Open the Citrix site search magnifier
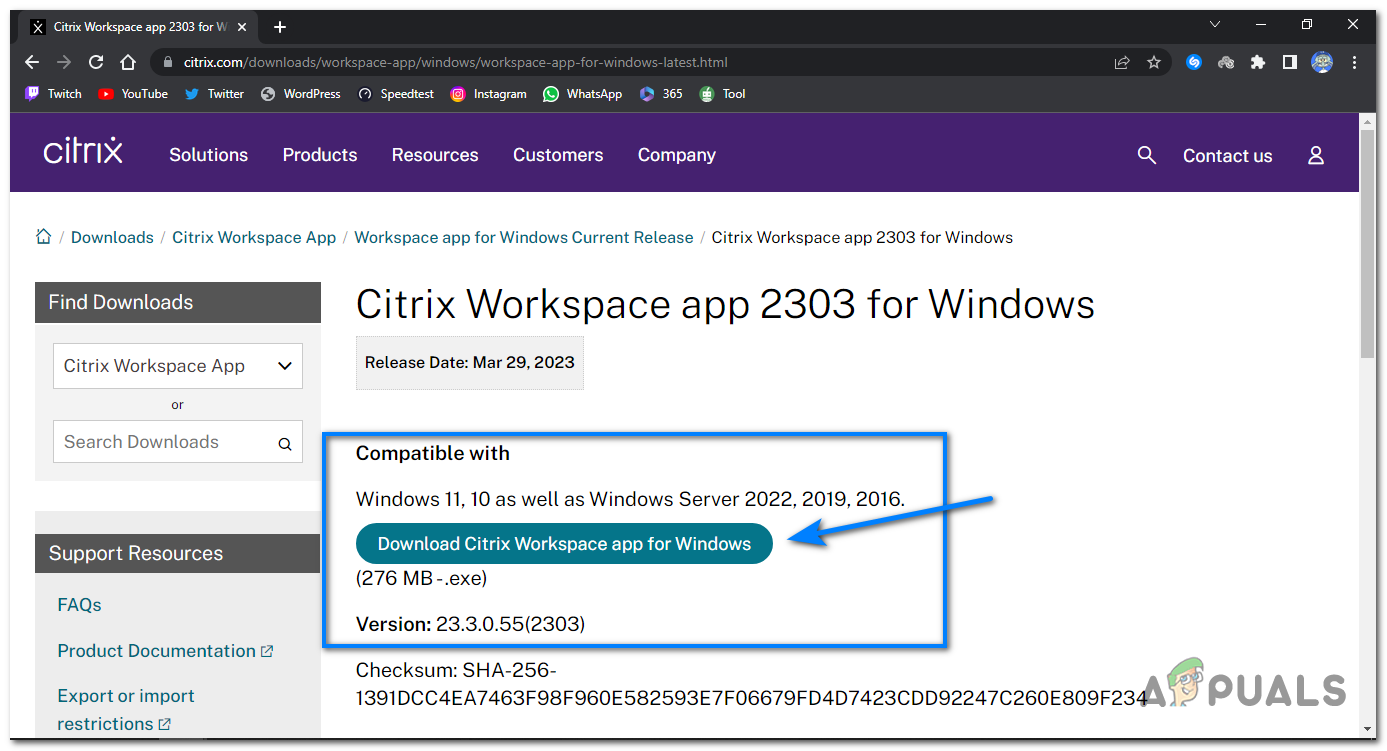The height and width of the screenshot is (751, 1387). coord(1147,155)
